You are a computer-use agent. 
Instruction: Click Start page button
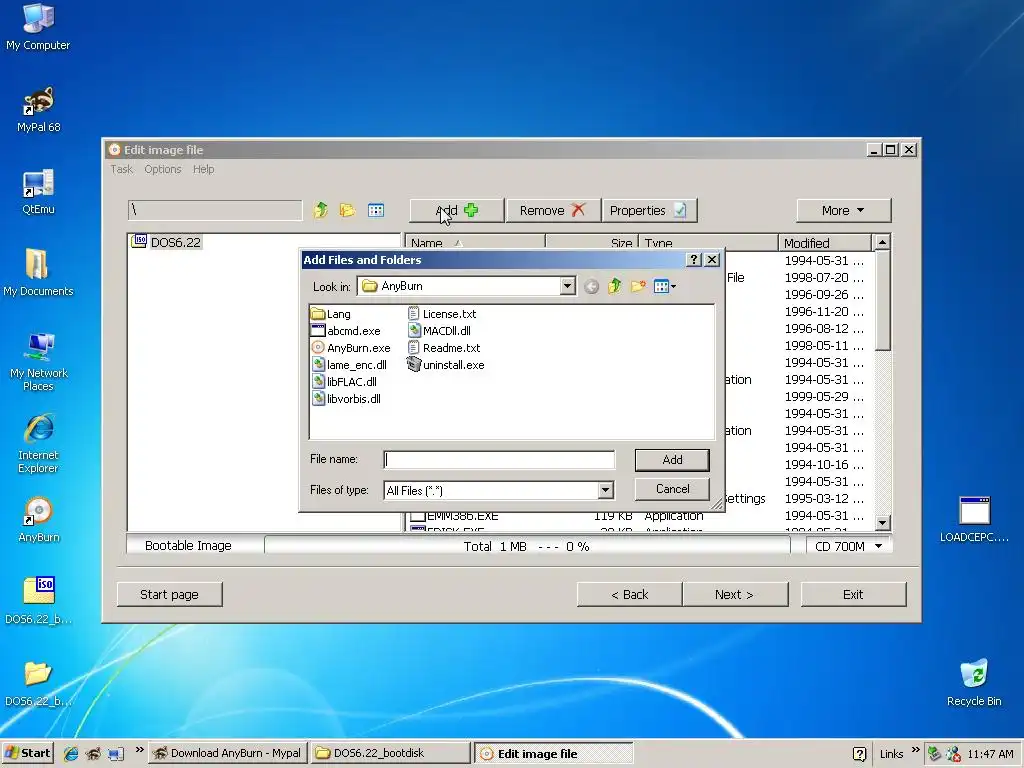coord(170,594)
